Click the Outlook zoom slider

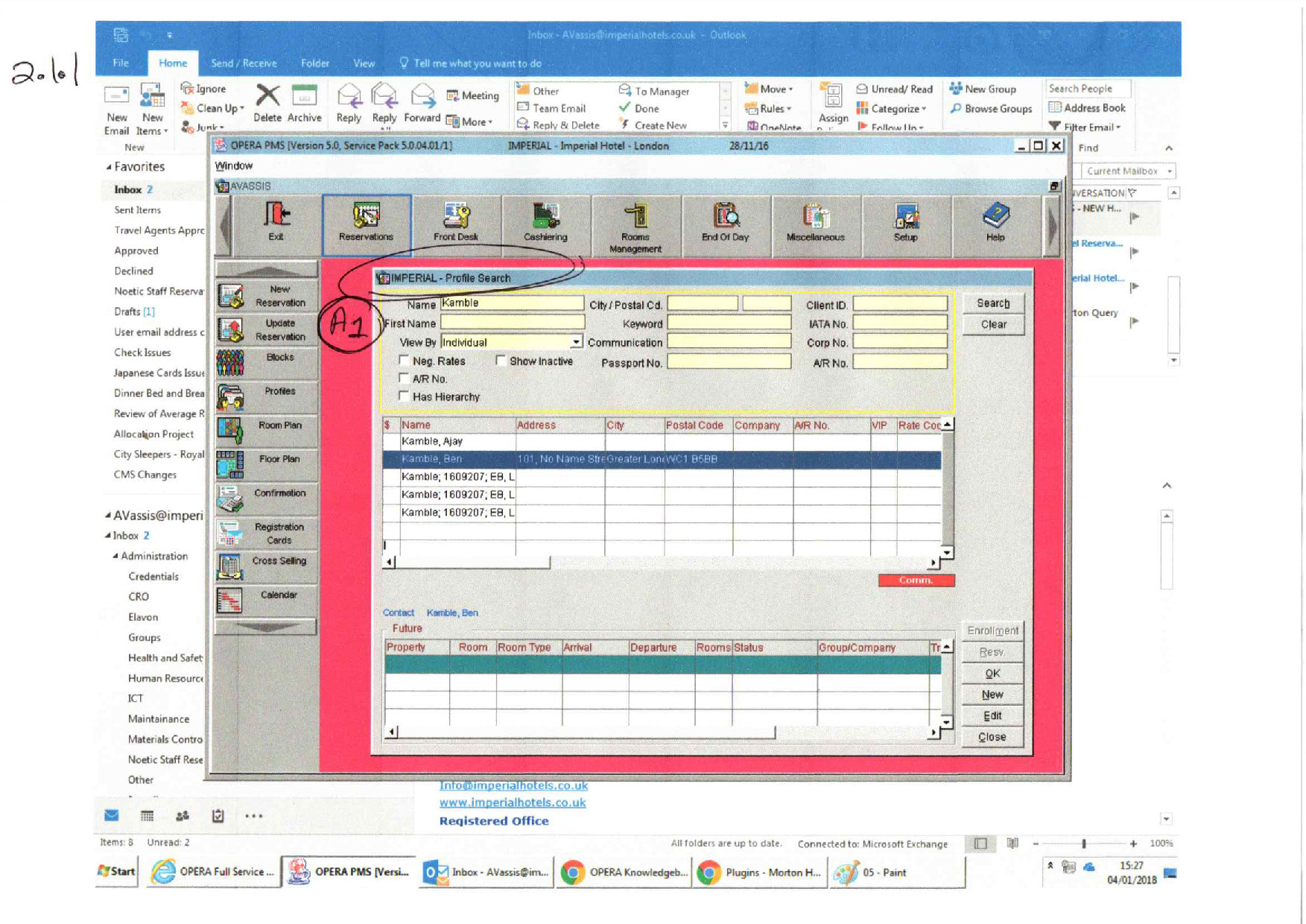click(1084, 844)
